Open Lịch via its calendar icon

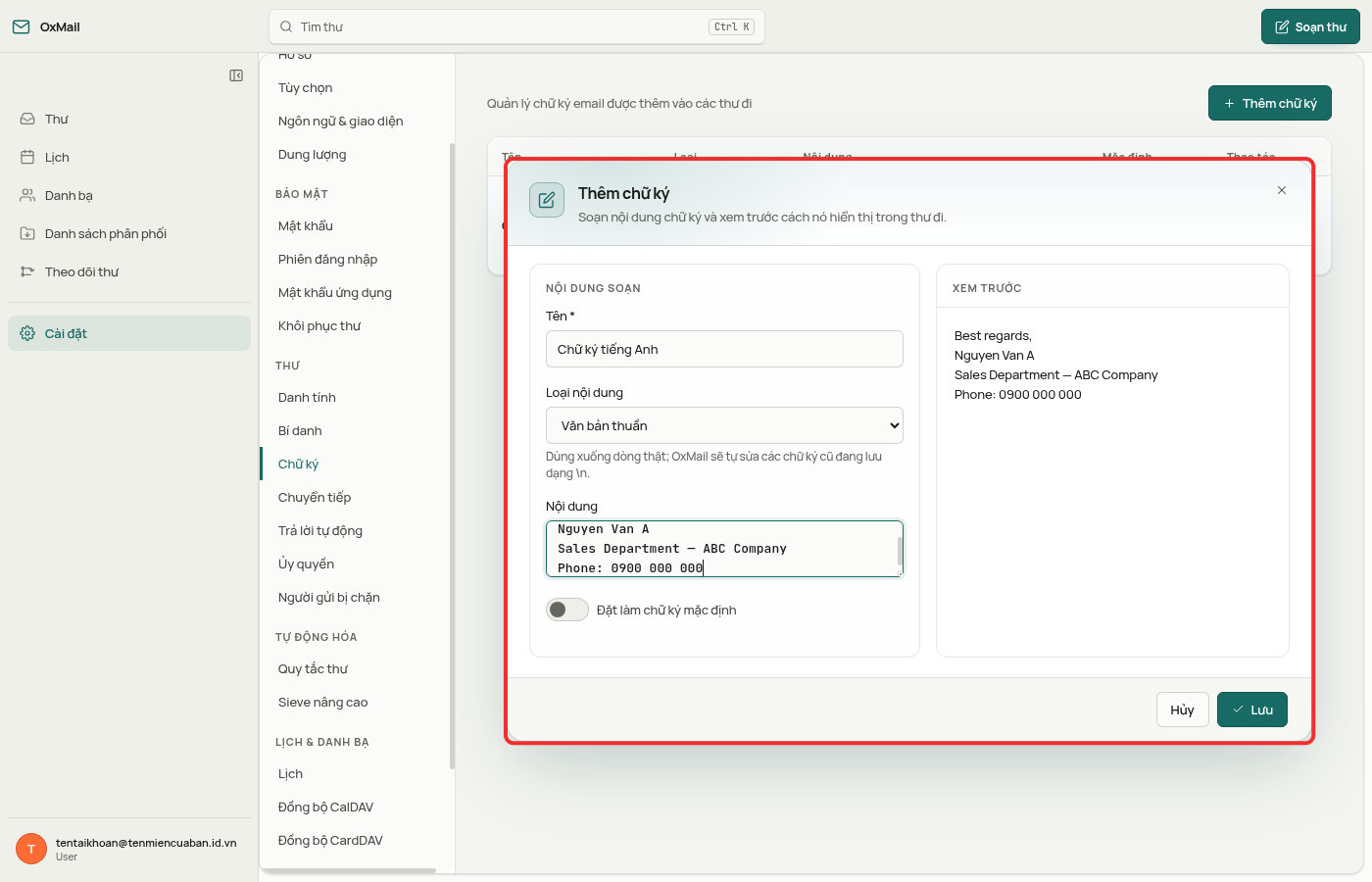(x=27, y=157)
